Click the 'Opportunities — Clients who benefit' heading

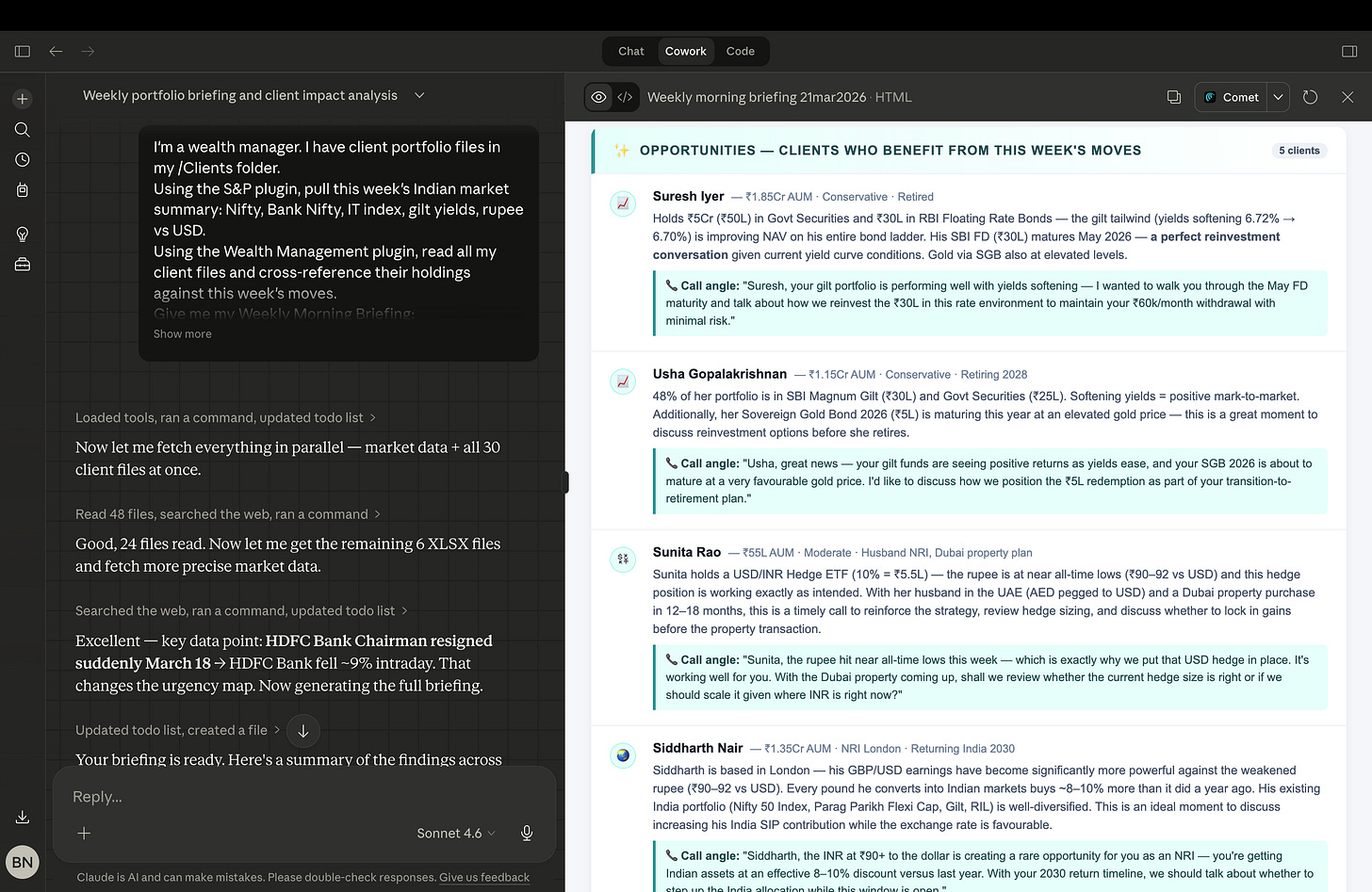coord(890,151)
